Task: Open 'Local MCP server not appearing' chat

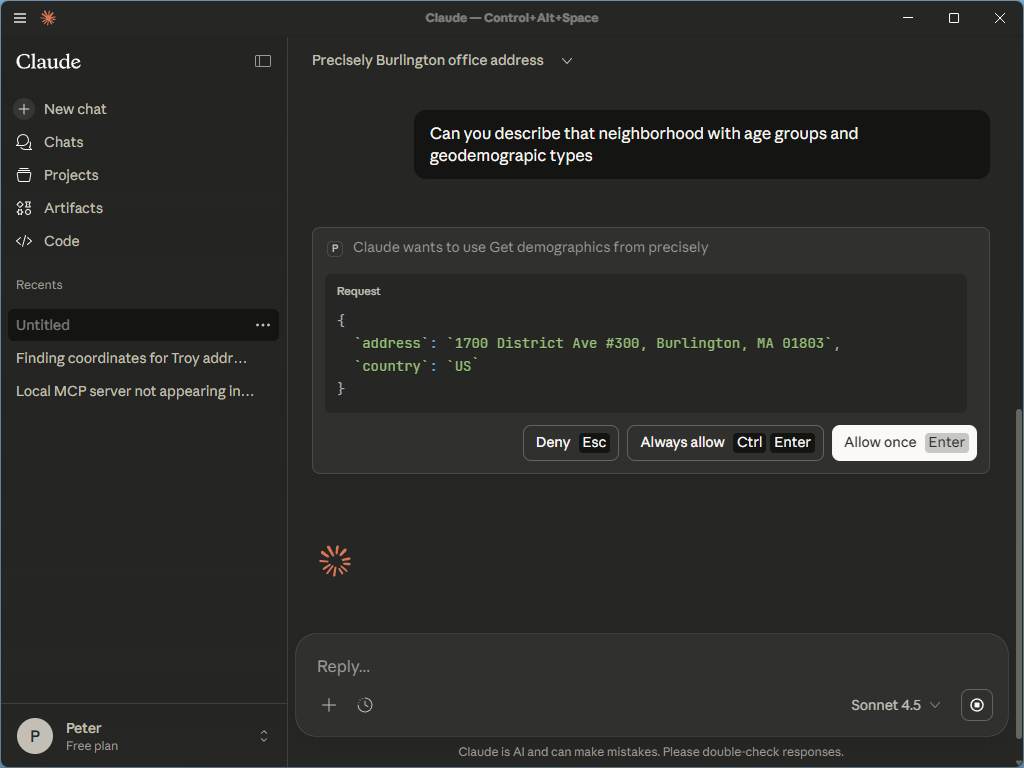Action: click(135, 391)
